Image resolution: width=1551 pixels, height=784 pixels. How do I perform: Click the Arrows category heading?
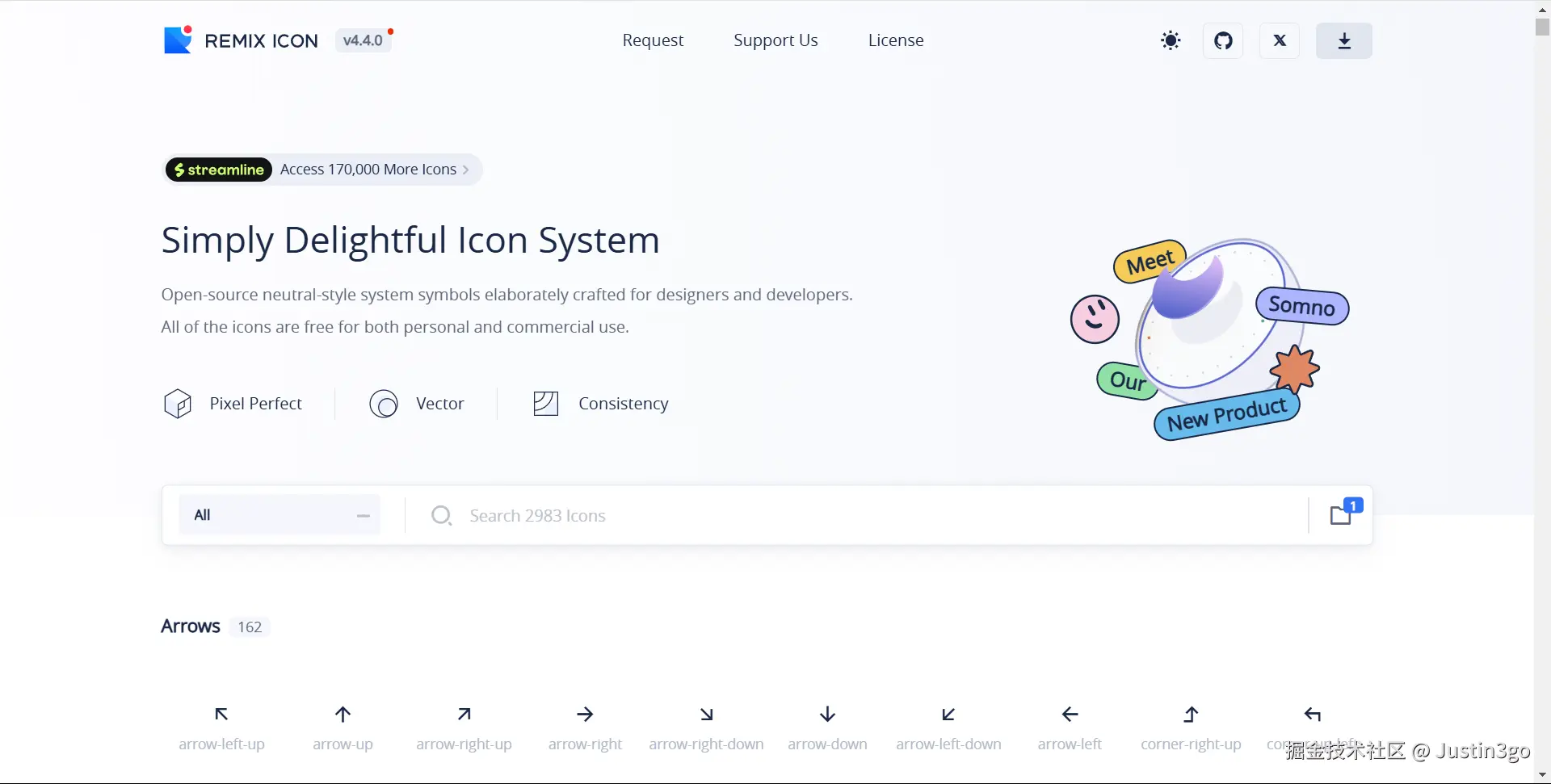click(x=191, y=627)
